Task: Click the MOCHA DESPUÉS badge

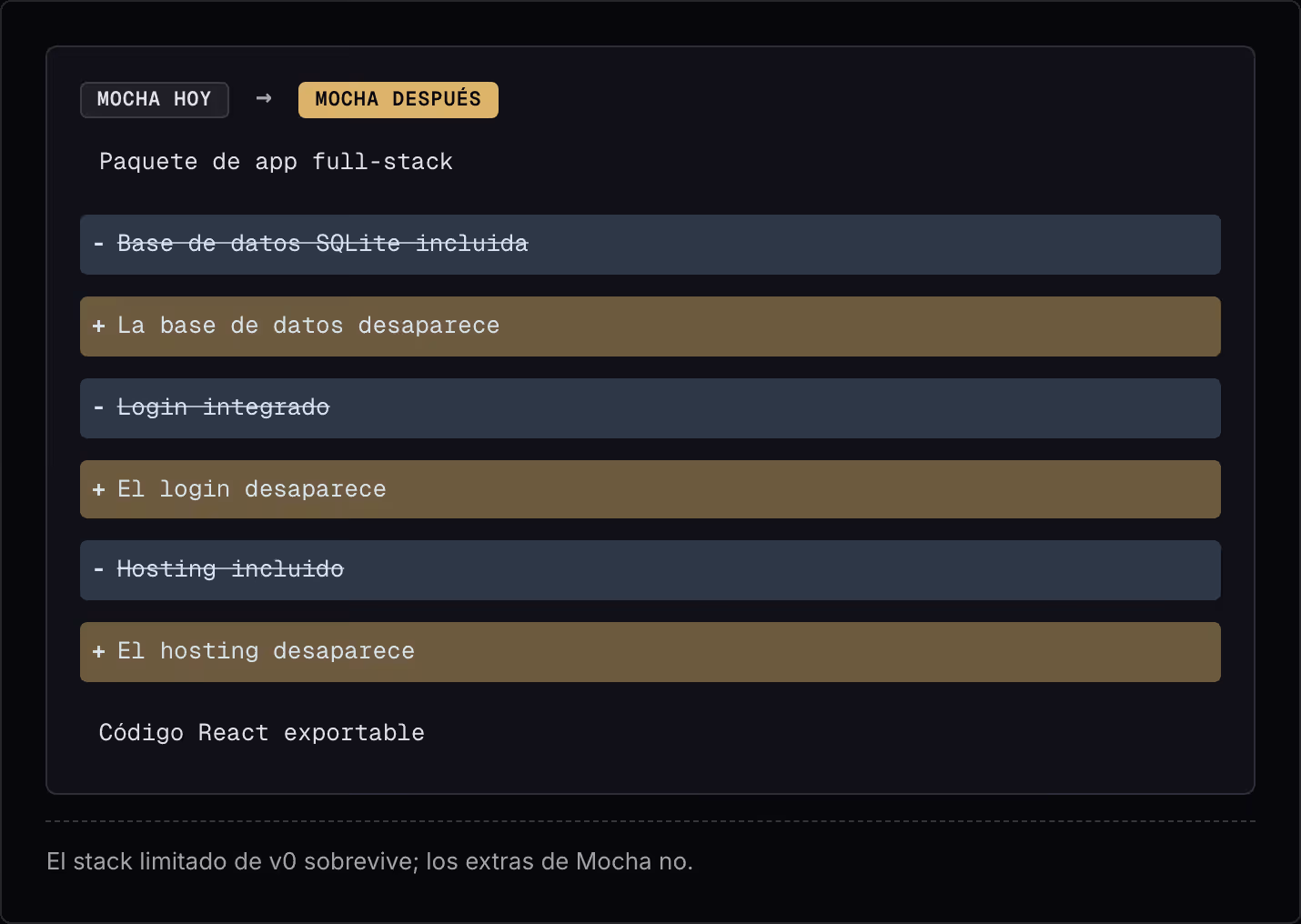Action: (x=398, y=100)
